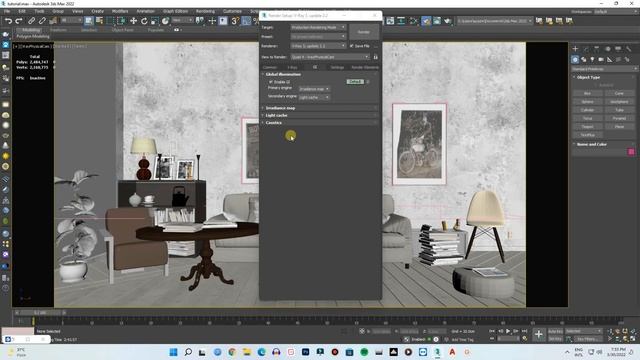
Task: Create a Box primitive
Action: [x=587, y=93]
